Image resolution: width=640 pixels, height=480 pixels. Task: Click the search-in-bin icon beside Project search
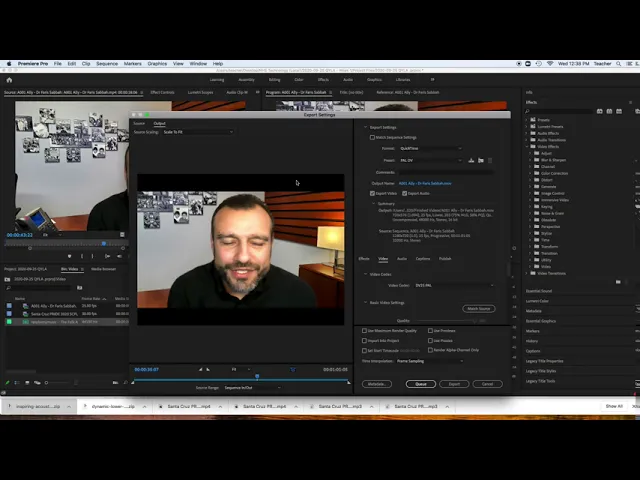(80, 288)
